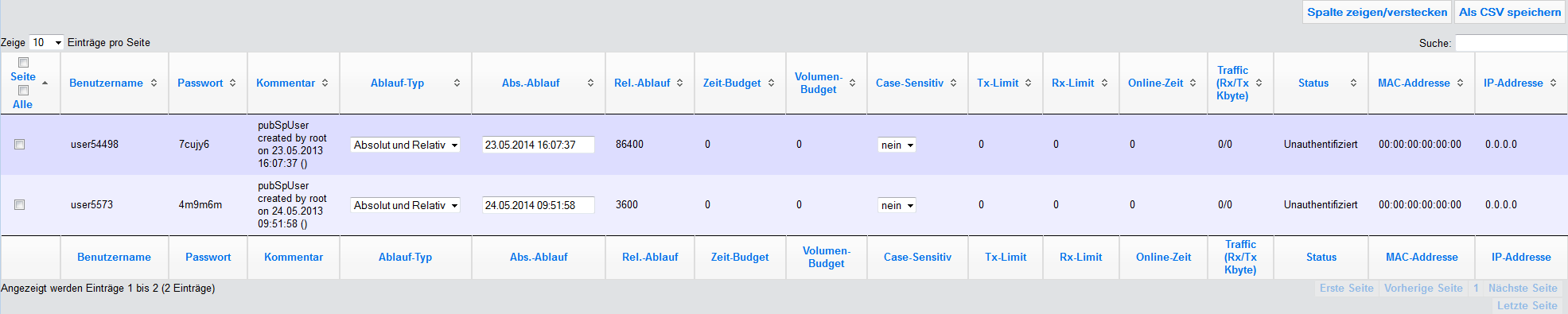The width and height of the screenshot is (1568, 314).
Task: Click the Abs.-Ablauf sort arrows
Action: [x=590, y=83]
